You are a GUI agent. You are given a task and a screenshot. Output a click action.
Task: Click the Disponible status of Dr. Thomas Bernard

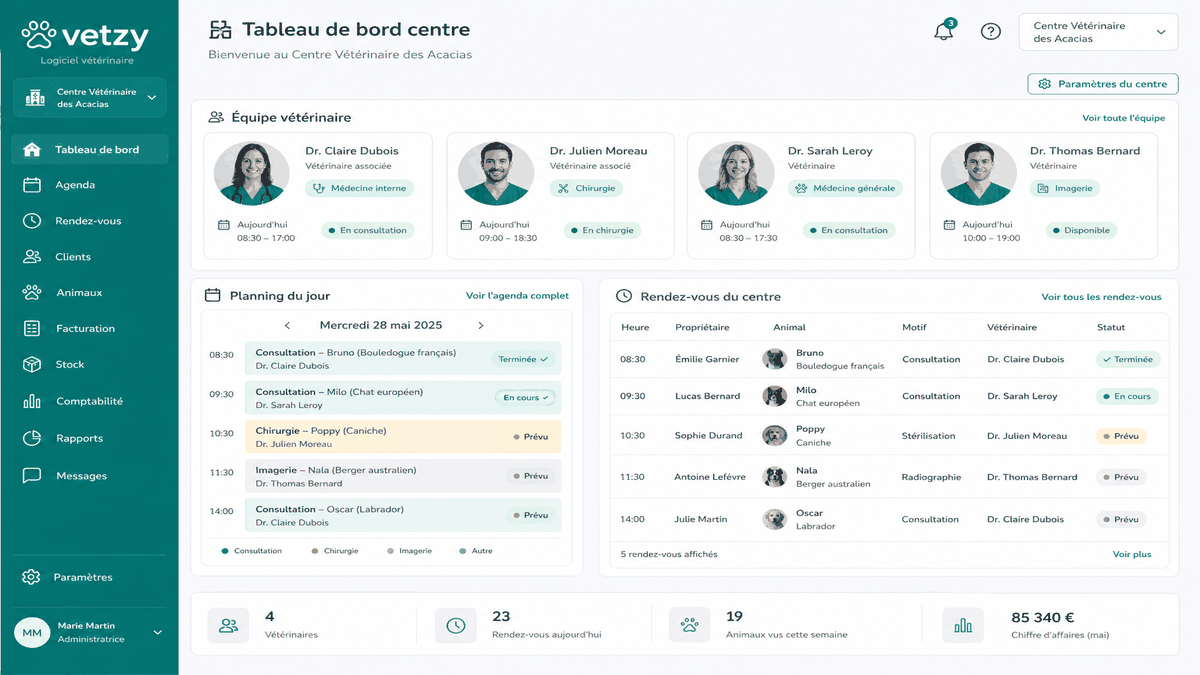pos(1082,230)
